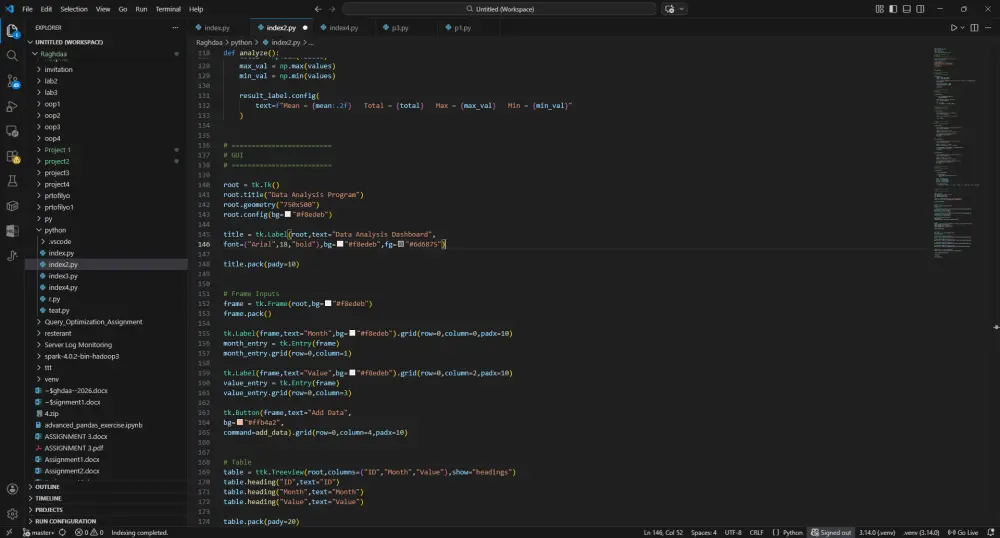Toggle the bottom panel visibility
The height and width of the screenshot is (538, 1000).
click(905, 9)
